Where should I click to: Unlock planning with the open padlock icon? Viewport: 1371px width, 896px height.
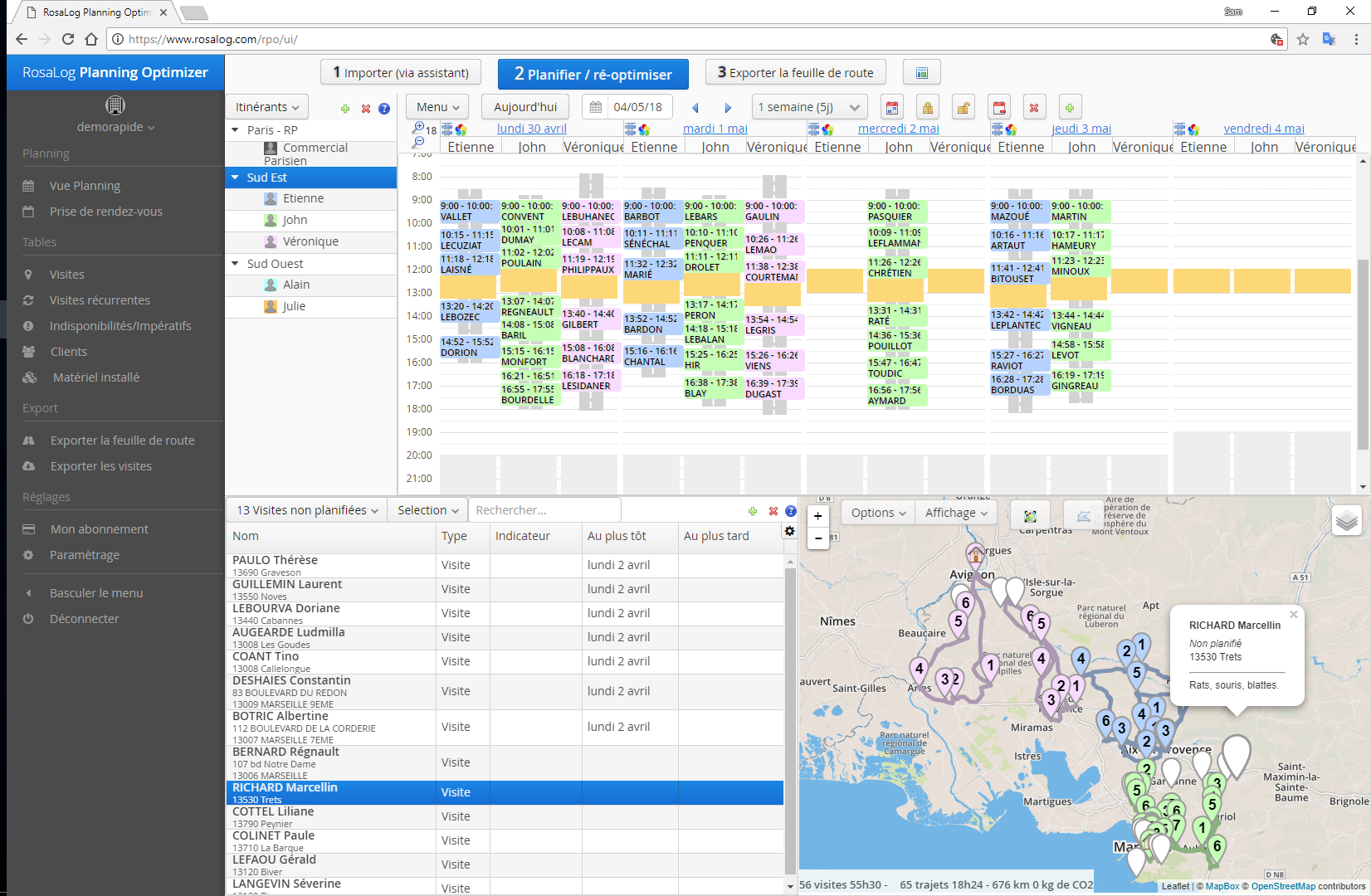pyautogui.click(x=963, y=107)
